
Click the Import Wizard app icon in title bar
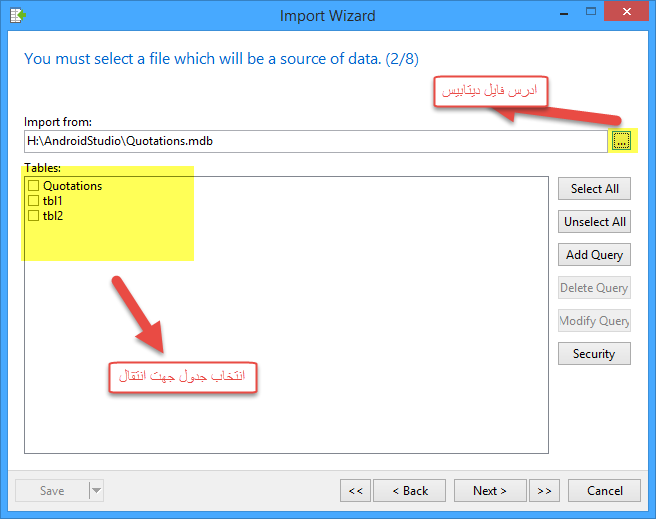[x=17, y=15]
